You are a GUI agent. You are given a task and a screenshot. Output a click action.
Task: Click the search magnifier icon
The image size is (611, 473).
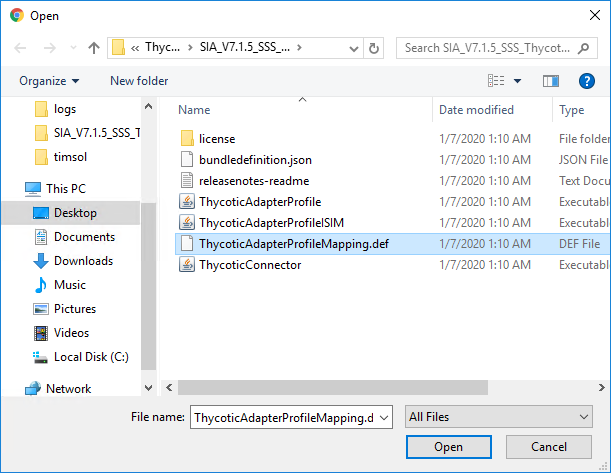(x=583, y=48)
